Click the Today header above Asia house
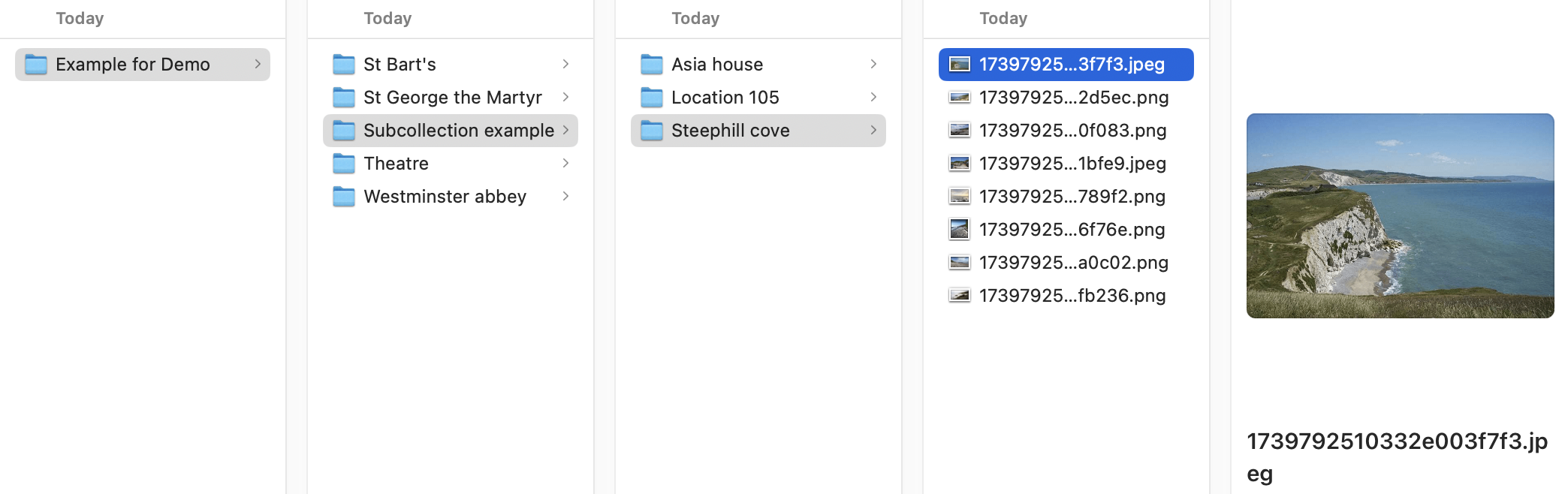The width and height of the screenshot is (1568, 494). pos(695,18)
